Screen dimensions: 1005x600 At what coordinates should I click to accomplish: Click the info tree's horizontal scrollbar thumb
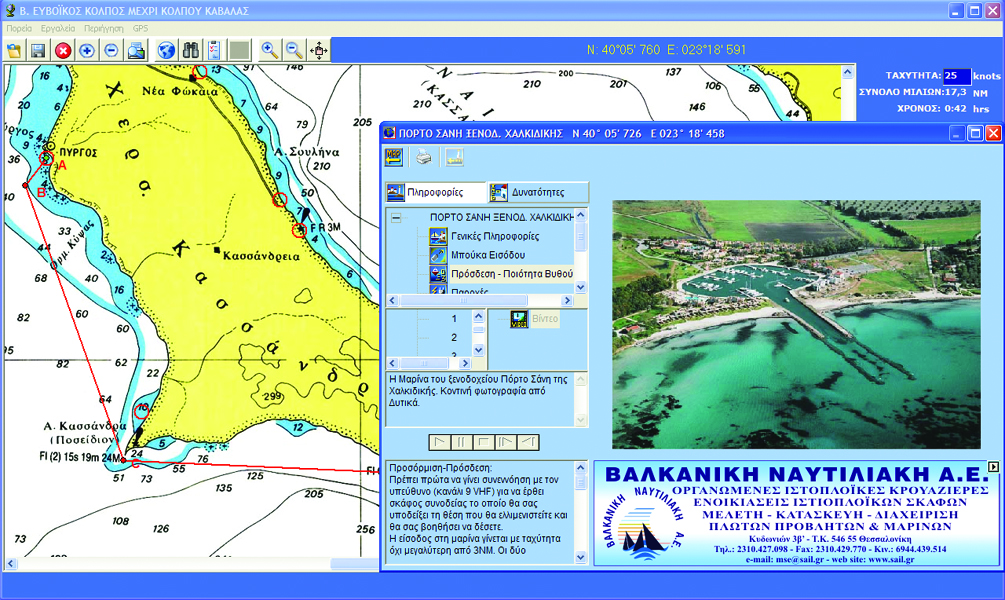pos(463,301)
